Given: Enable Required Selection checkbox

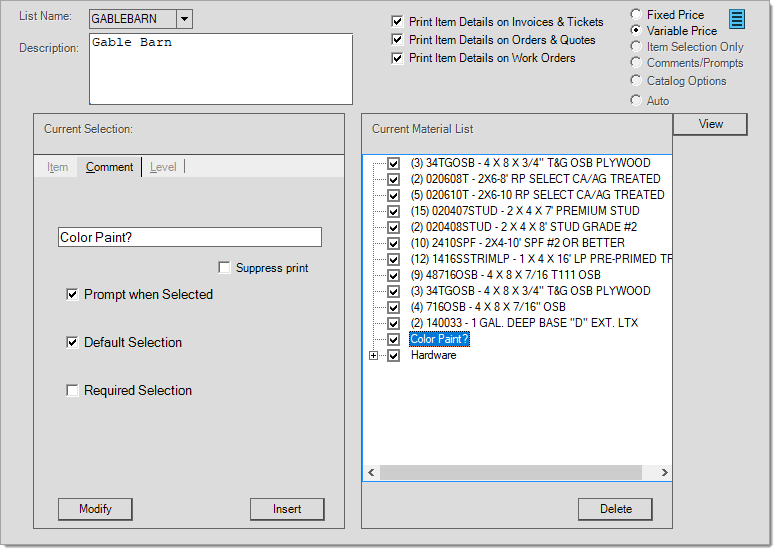Looking at the screenshot, I should click(x=72, y=391).
